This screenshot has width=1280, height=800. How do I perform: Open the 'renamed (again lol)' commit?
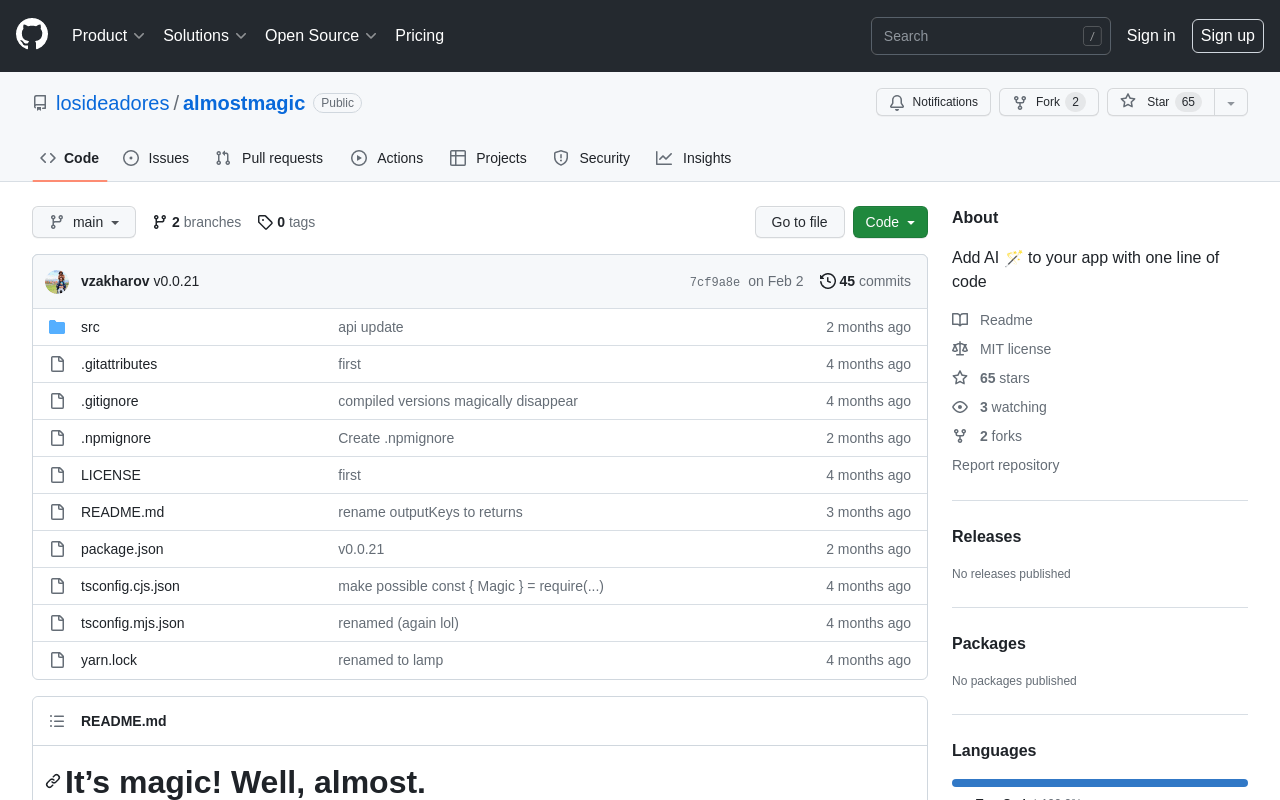[x=398, y=623]
